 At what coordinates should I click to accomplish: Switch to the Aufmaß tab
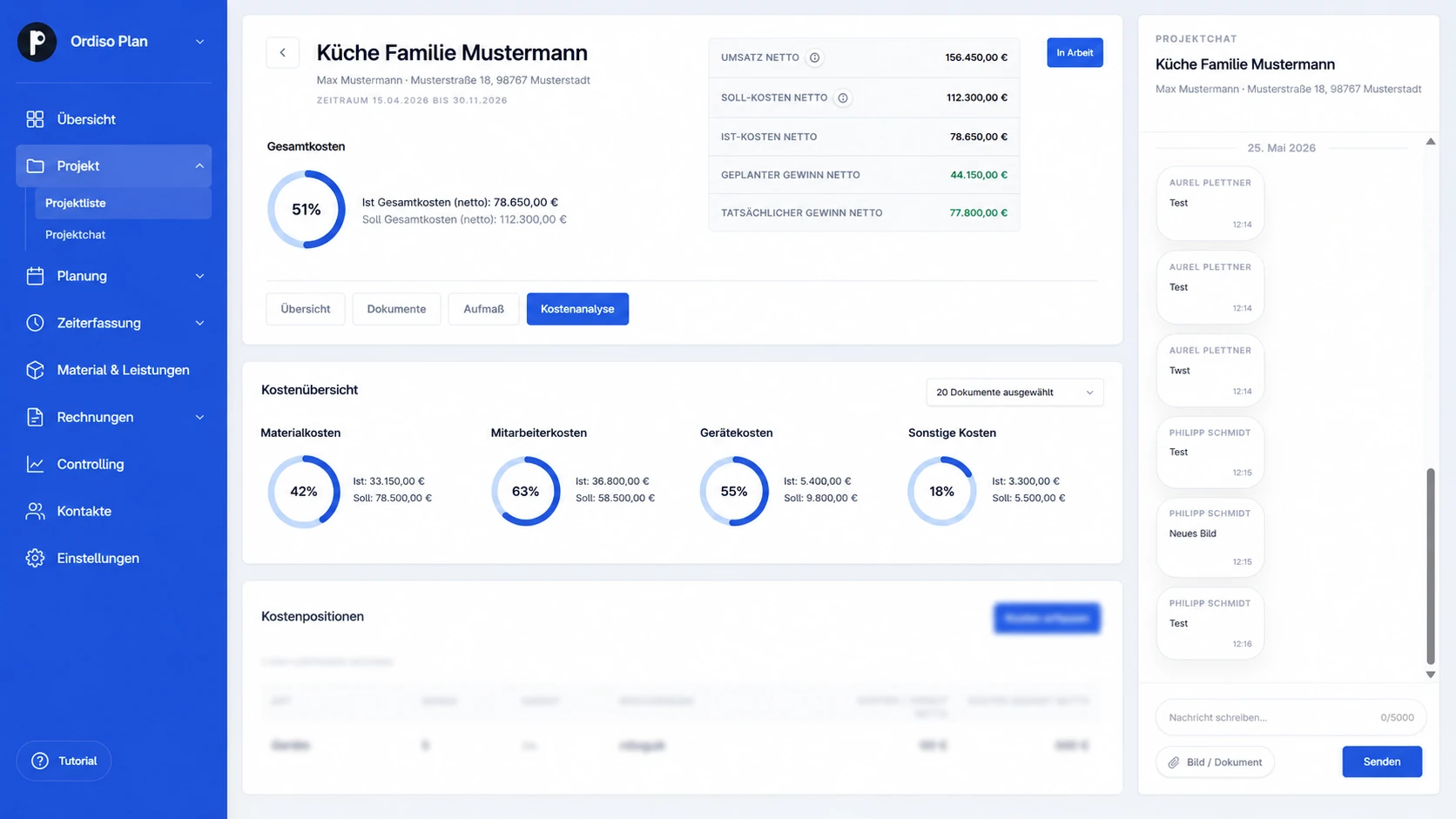(x=483, y=309)
